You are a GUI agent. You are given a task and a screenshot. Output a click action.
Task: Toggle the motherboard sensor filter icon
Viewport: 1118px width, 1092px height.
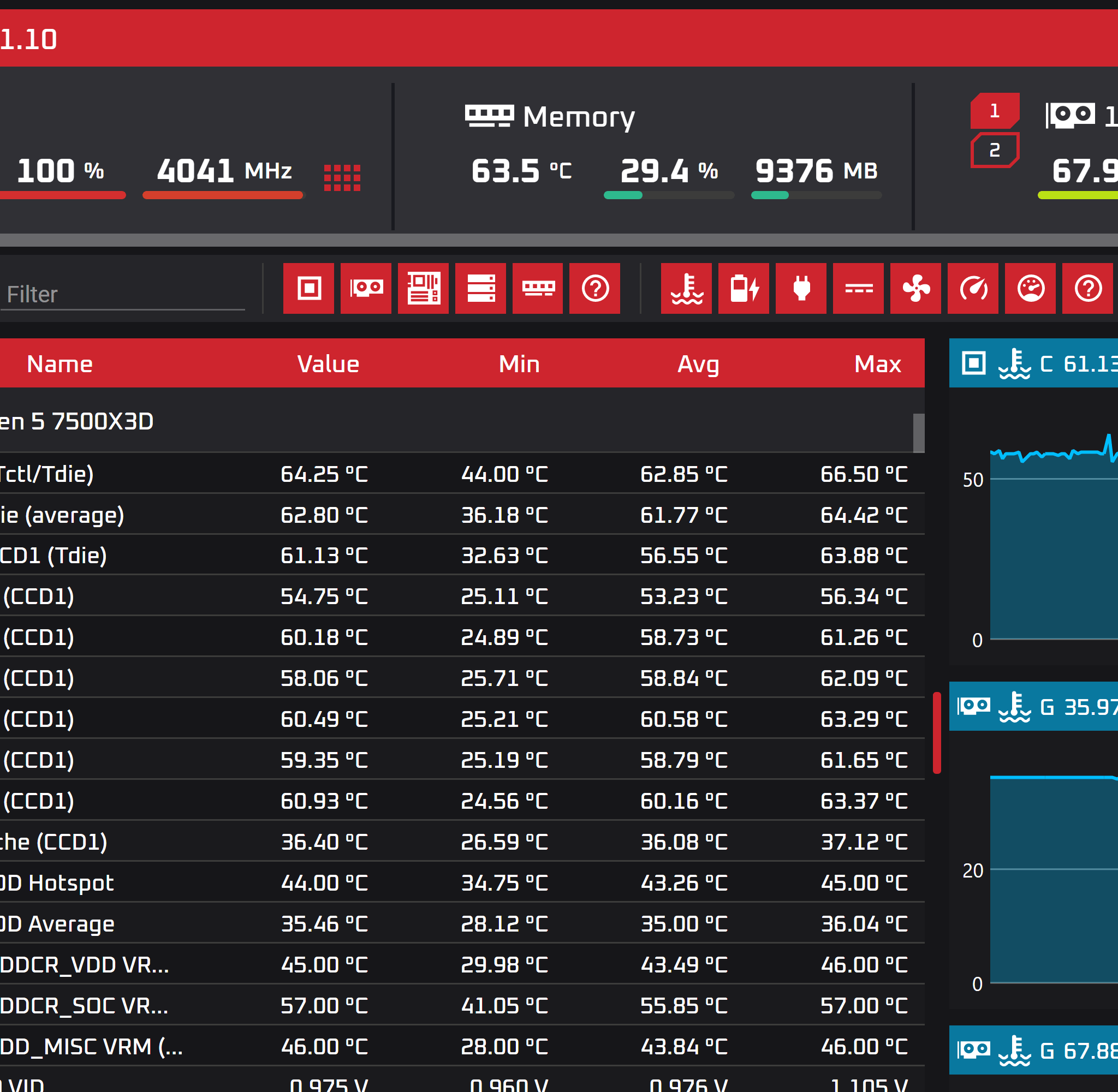[423, 288]
